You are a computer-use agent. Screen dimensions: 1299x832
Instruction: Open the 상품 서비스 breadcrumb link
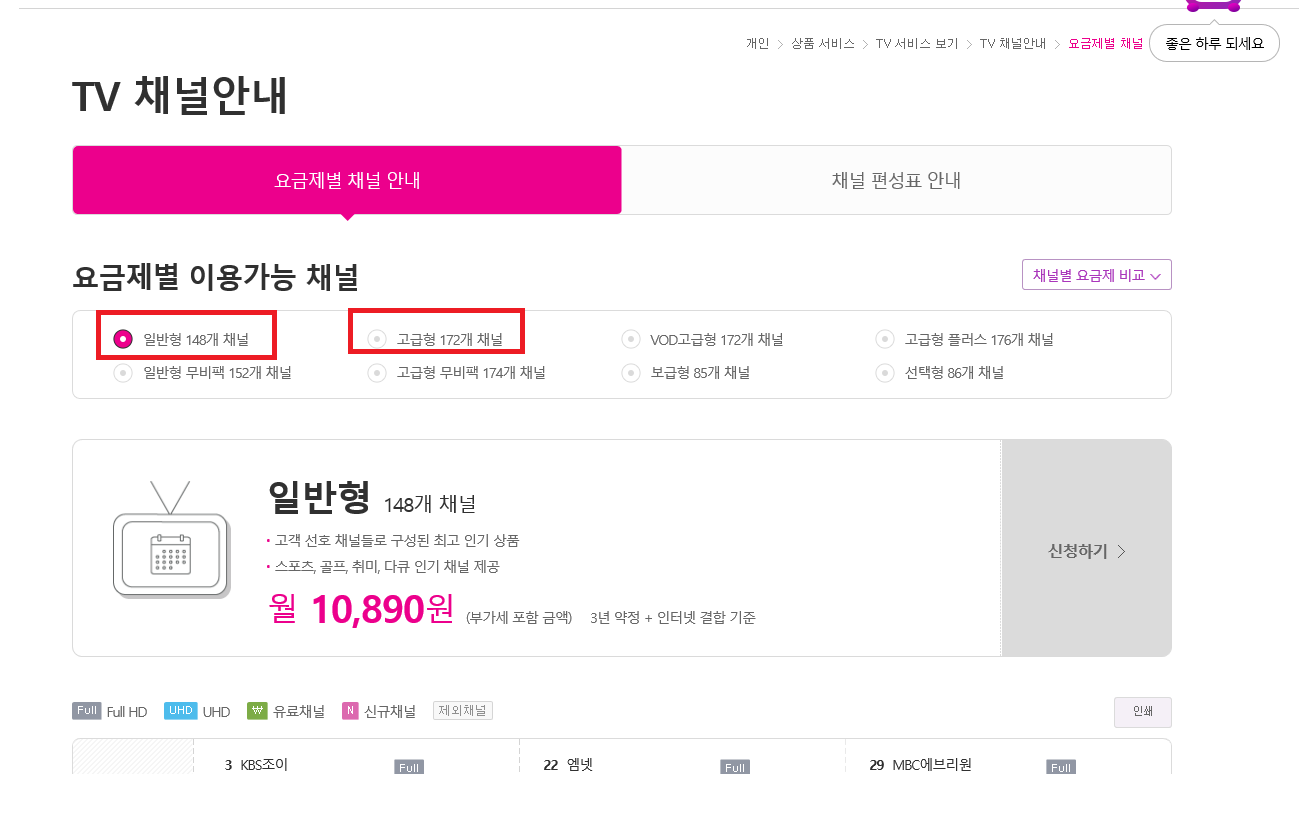(822, 44)
